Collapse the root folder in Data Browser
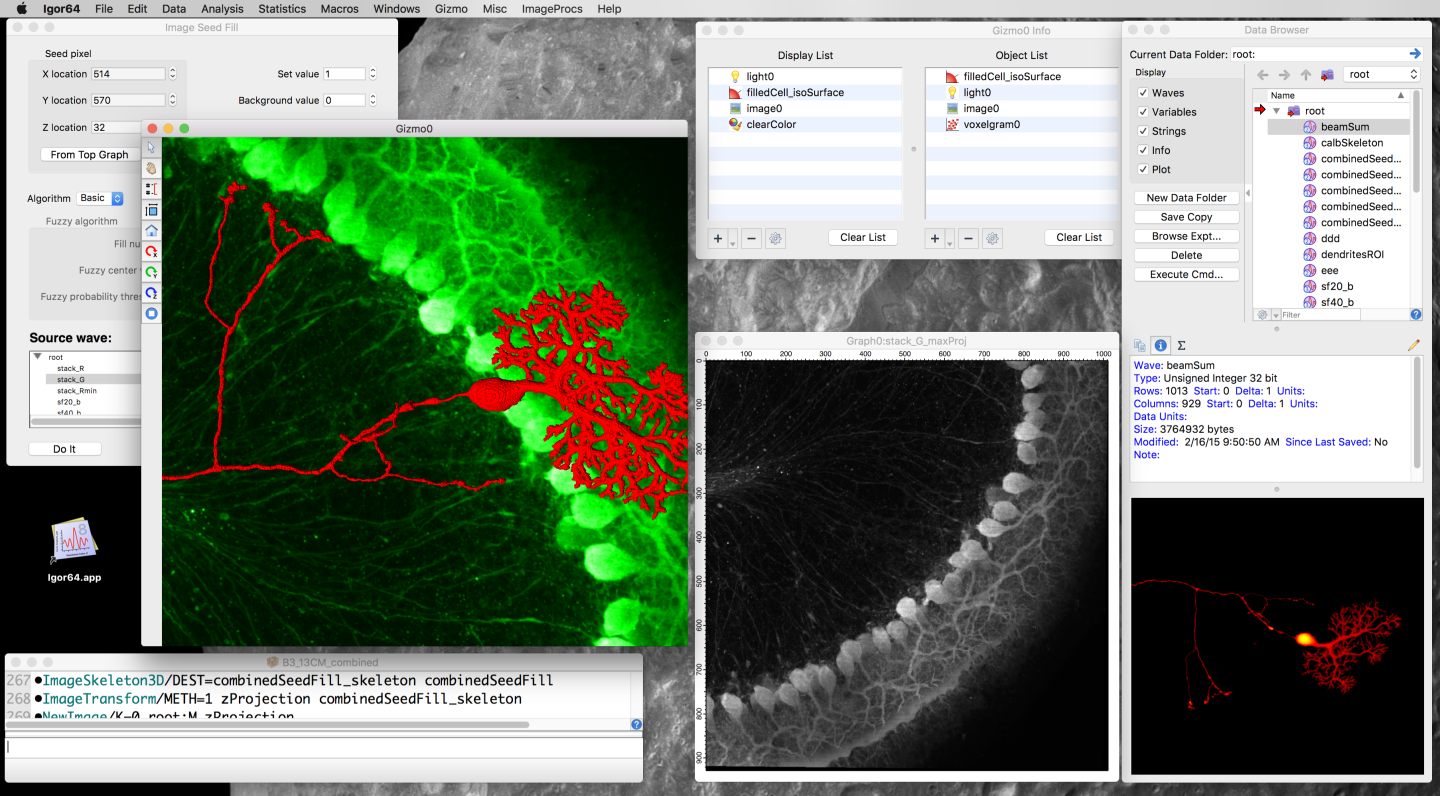Screen dimensions: 1440x796 [1277, 111]
